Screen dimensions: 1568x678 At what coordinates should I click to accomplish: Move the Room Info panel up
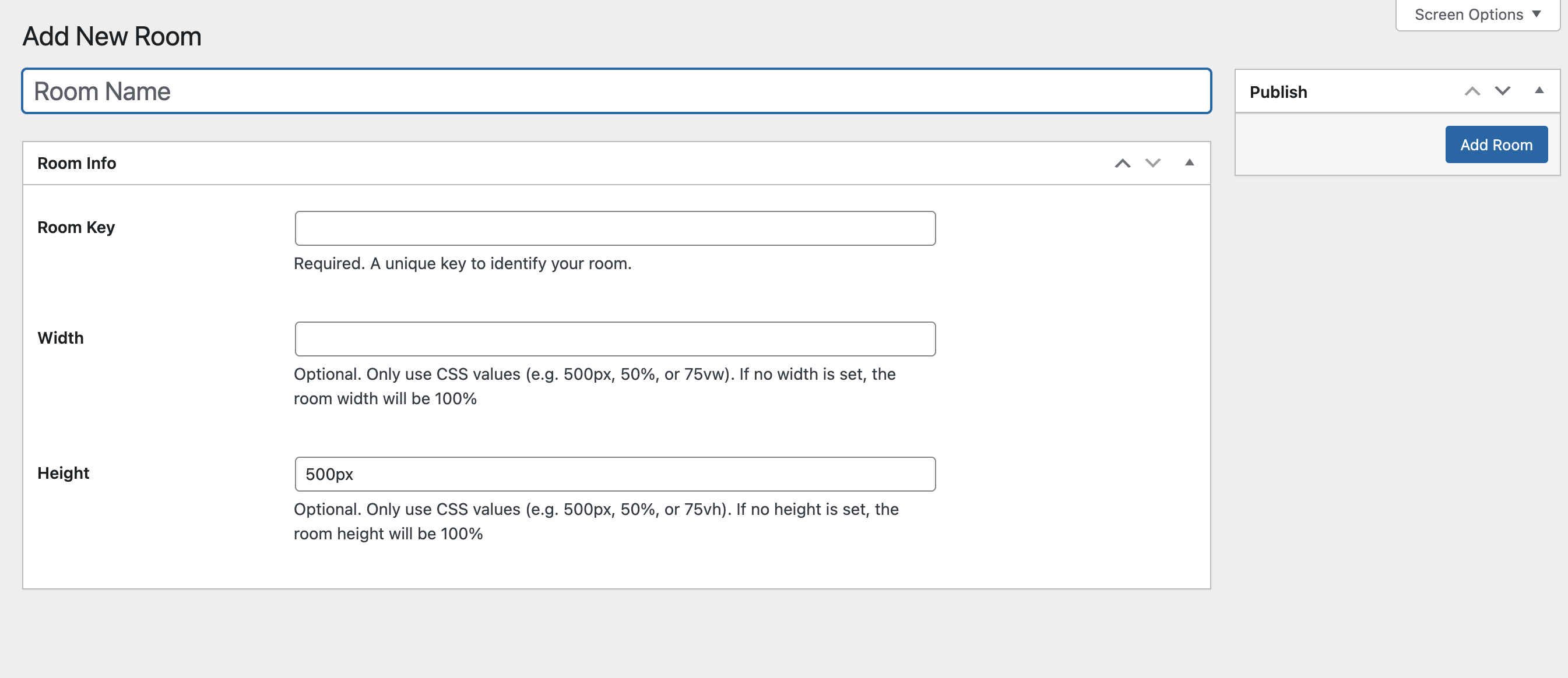[1123, 163]
